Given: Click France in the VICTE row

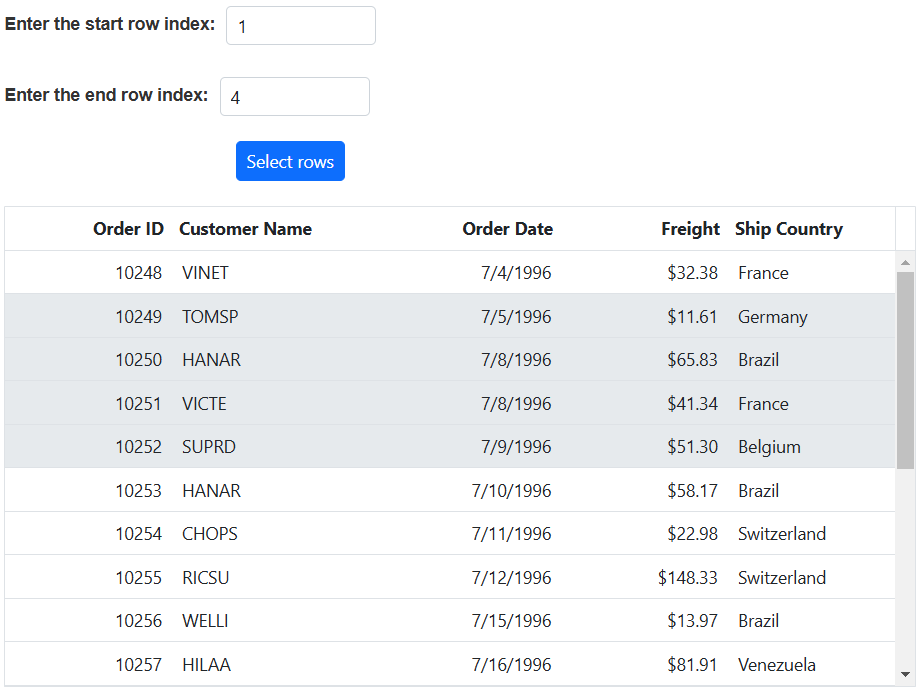Looking at the screenshot, I should click(763, 404).
